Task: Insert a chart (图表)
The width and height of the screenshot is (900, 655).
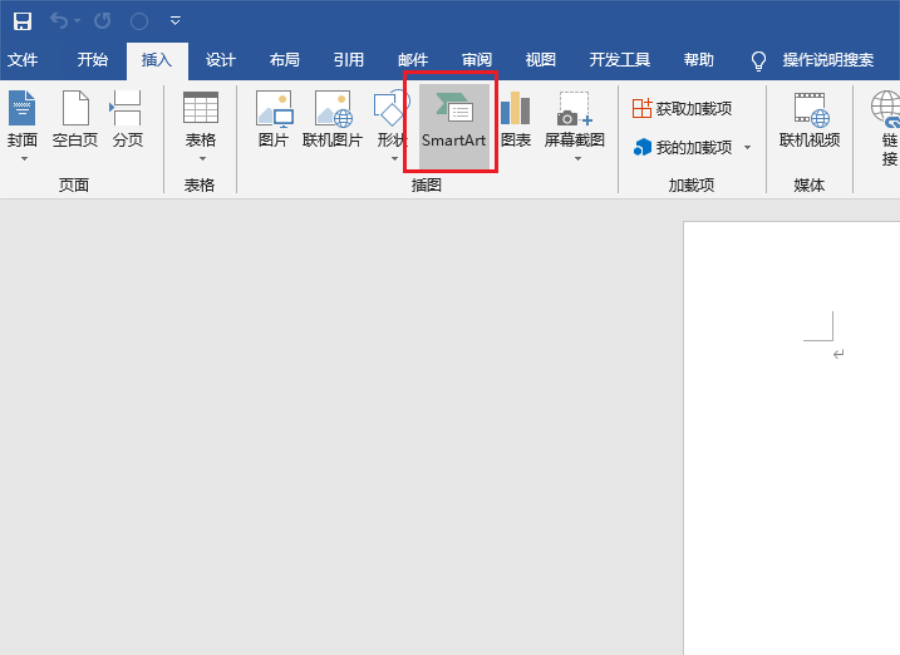Action: [516, 122]
